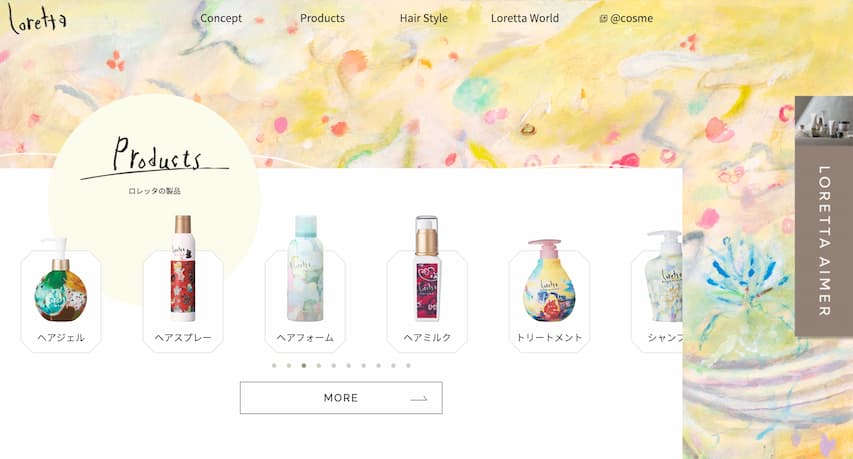Click the LORETTA AIMER banner product photo
The image size is (853, 459).
click(824, 120)
